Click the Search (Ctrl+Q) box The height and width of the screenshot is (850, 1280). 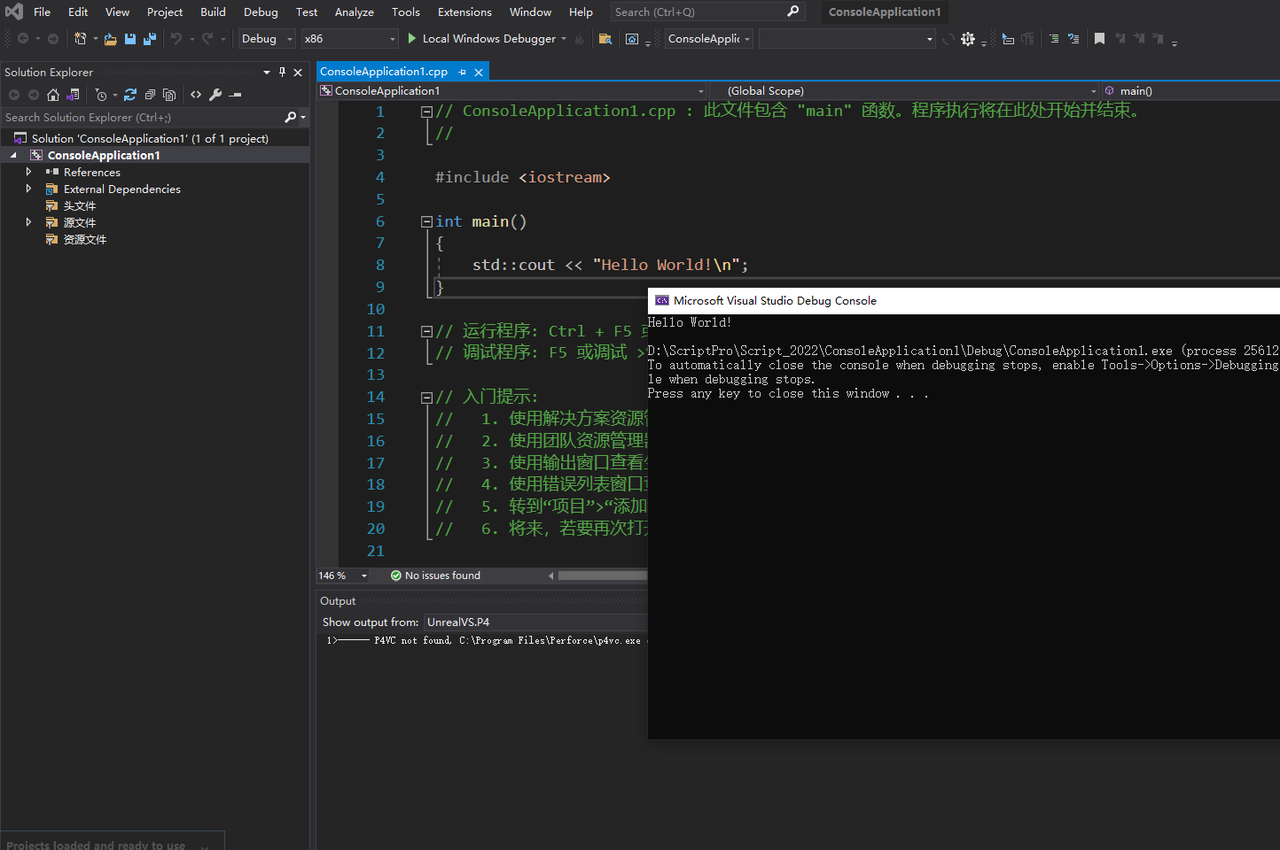coord(707,12)
